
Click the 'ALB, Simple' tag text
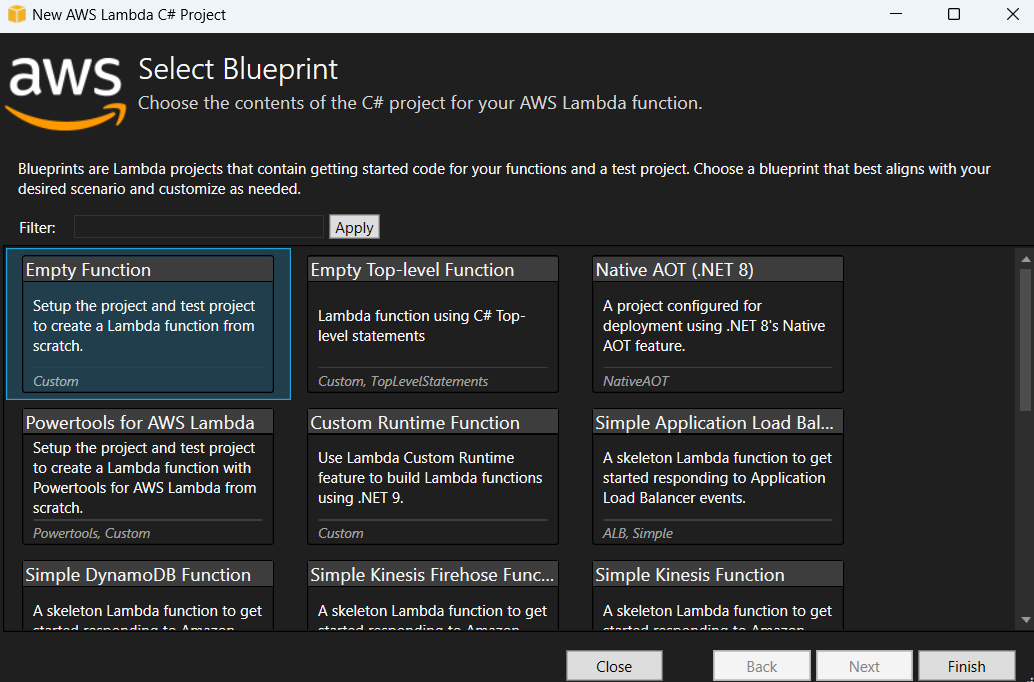638,533
